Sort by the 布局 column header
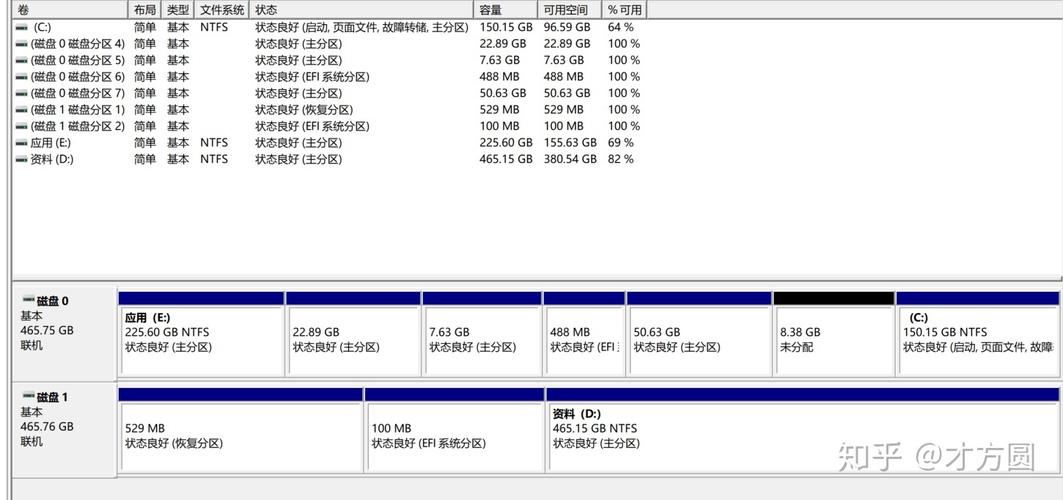This screenshot has height=500, width=1063. [x=145, y=9]
